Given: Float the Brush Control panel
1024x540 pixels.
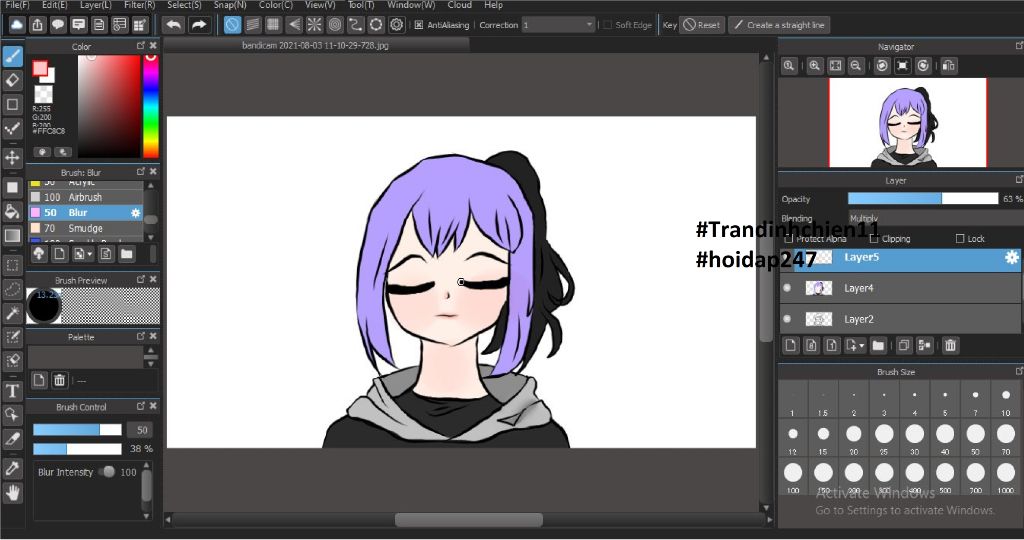Looking at the screenshot, I should click(x=140, y=406).
